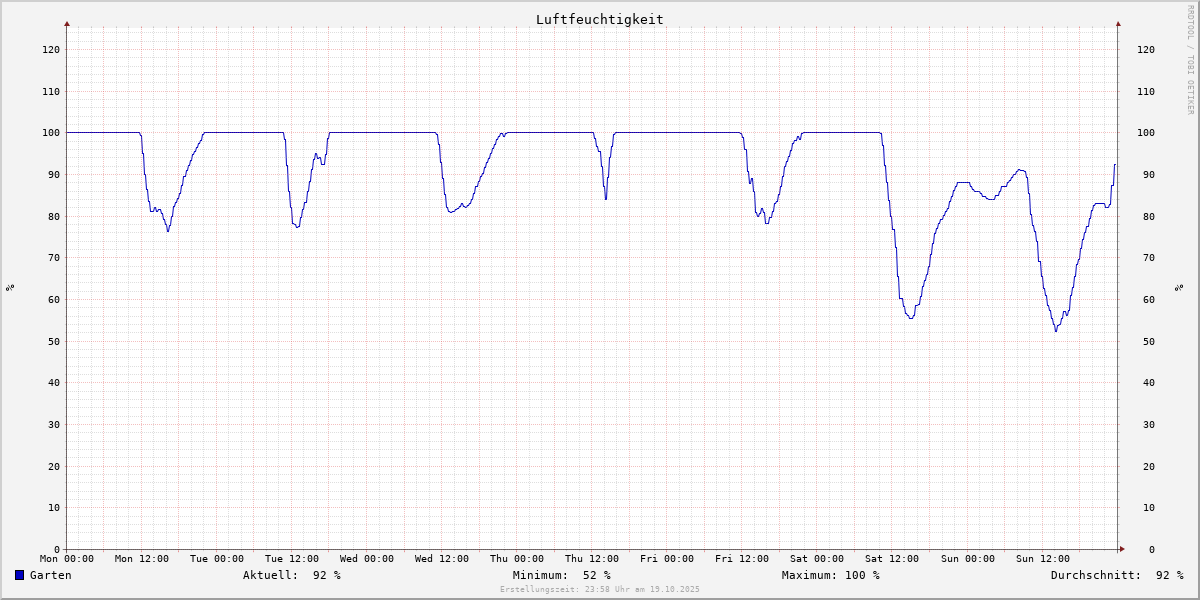Image resolution: width=1200 pixels, height=600 pixels.
Task: Click the 'Mon 00:00' x-axis label
Action: 67,559
